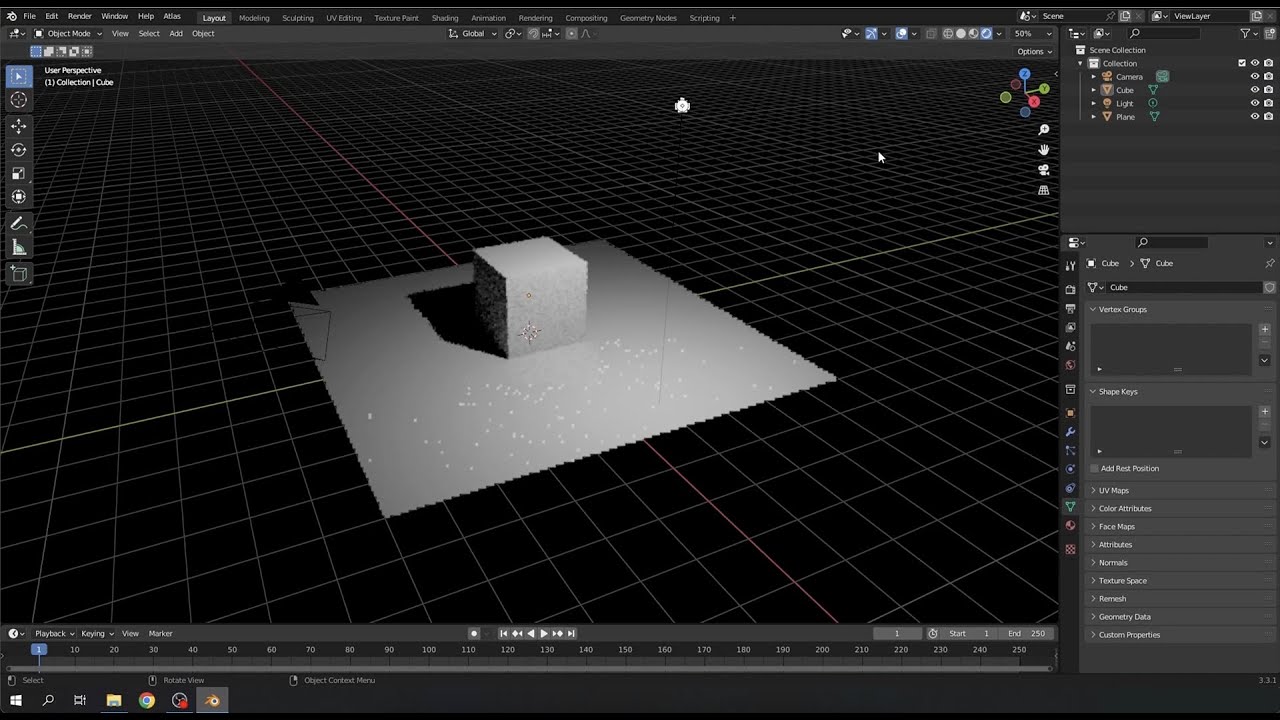Expand the Color Attributes panel

tap(1174, 508)
